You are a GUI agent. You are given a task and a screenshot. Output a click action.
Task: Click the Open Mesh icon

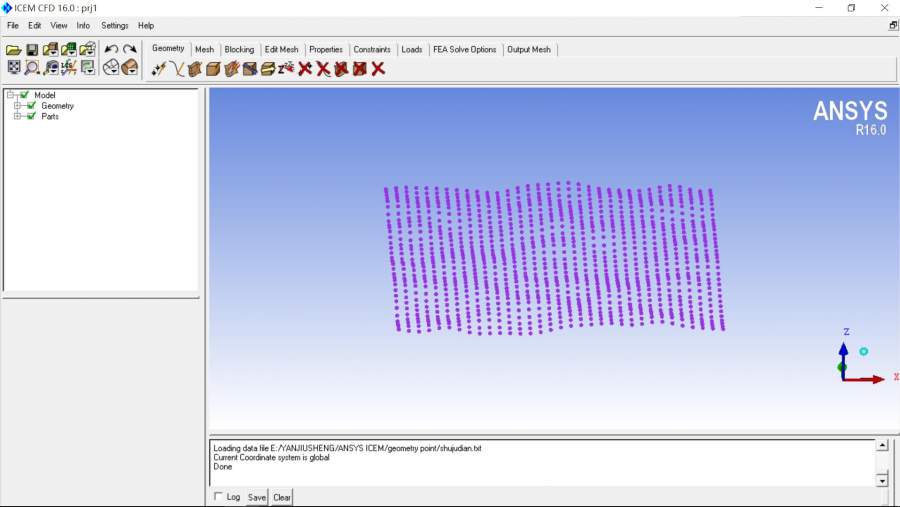click(x=69, y=51)
